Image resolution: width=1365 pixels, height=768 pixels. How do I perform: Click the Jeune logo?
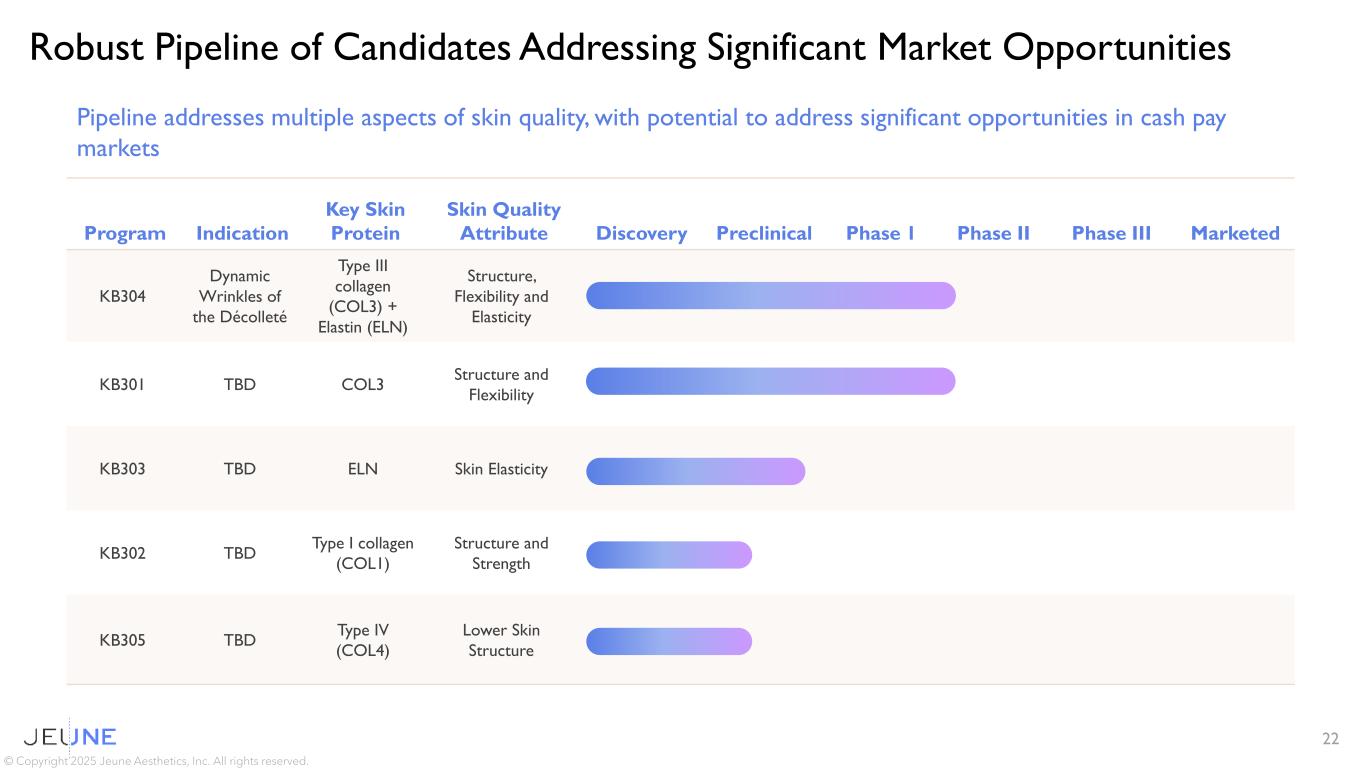click(70, 737)
